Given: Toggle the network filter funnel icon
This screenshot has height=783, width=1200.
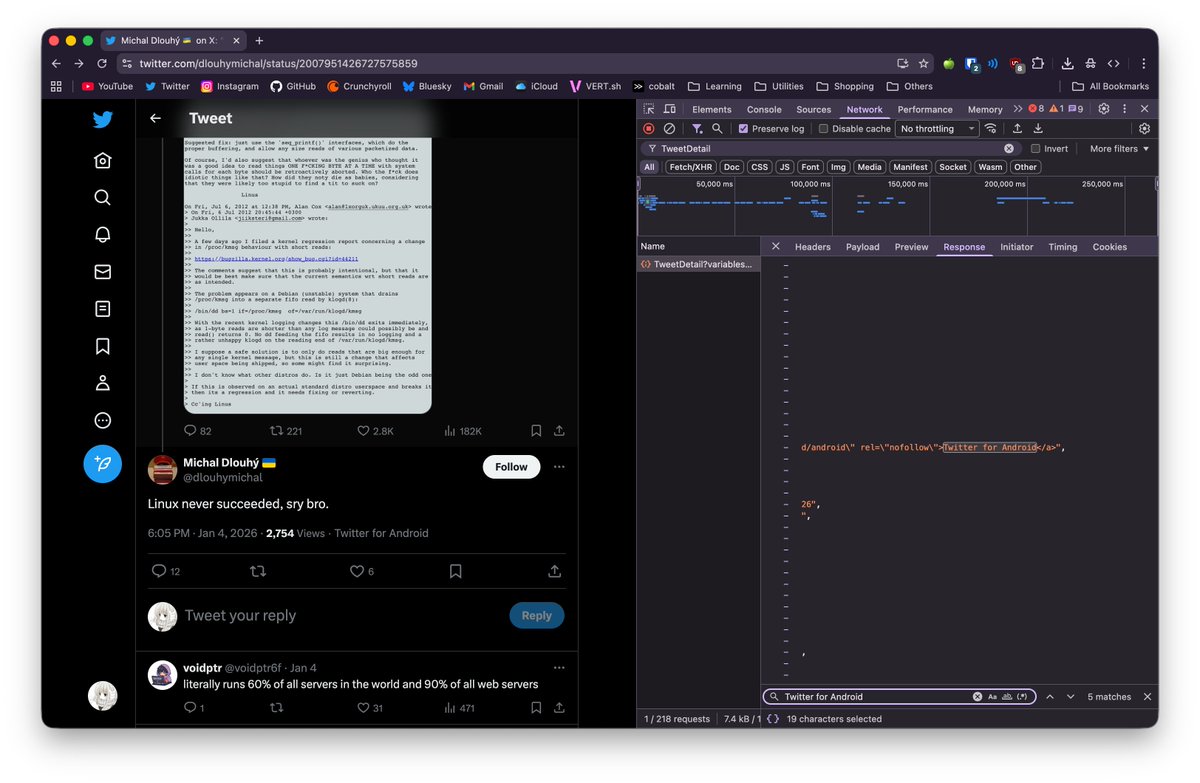Looking at the screenshot, I should click(x=697, y=128).
